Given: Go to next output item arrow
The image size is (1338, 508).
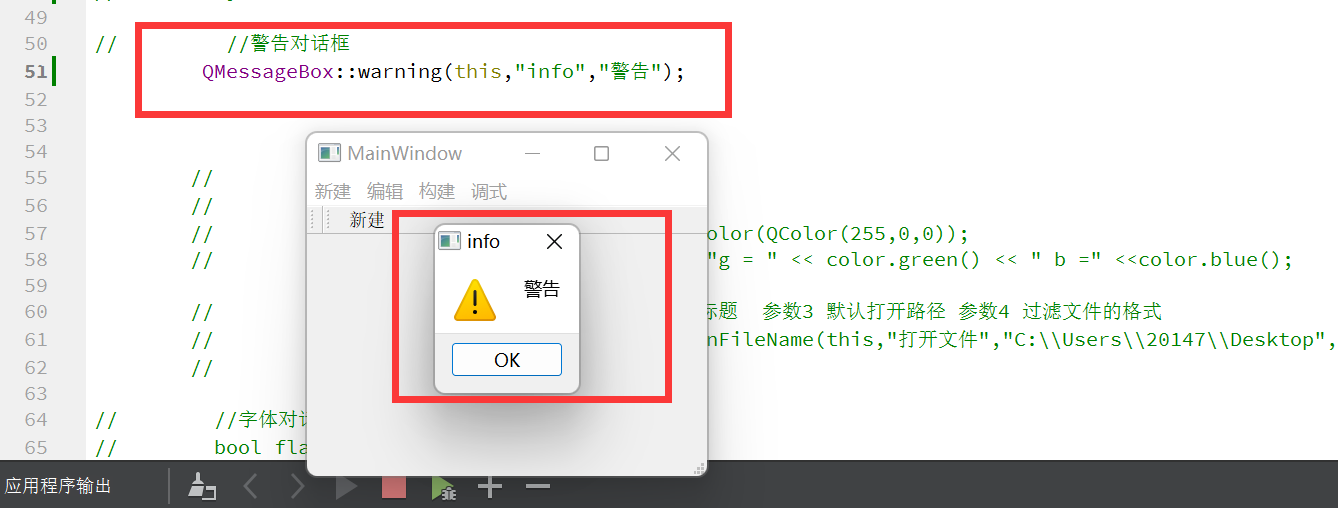Looking at the screenshot, I should pyautogui.click(x=297, y=487).
